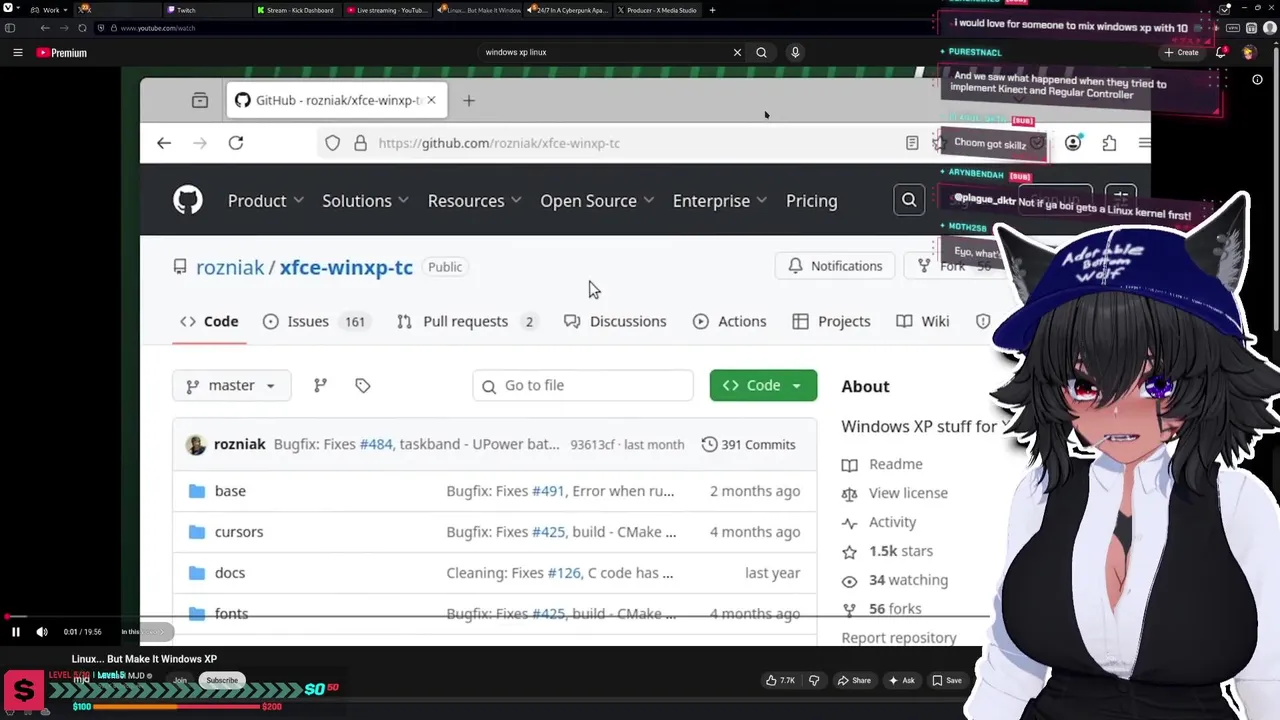The width and height of the screenshot is (1280, 720).
Task: Open the Work workspace dropdown
Action: 50,10
